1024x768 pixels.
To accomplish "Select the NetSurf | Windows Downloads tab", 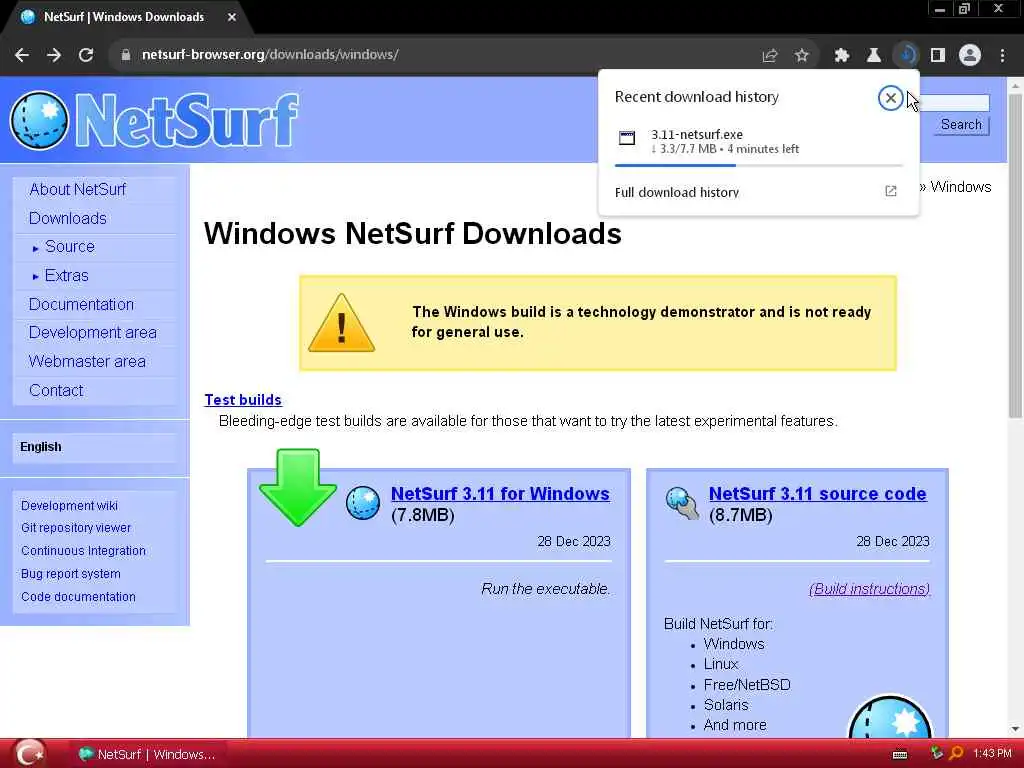I will point(124,17).
